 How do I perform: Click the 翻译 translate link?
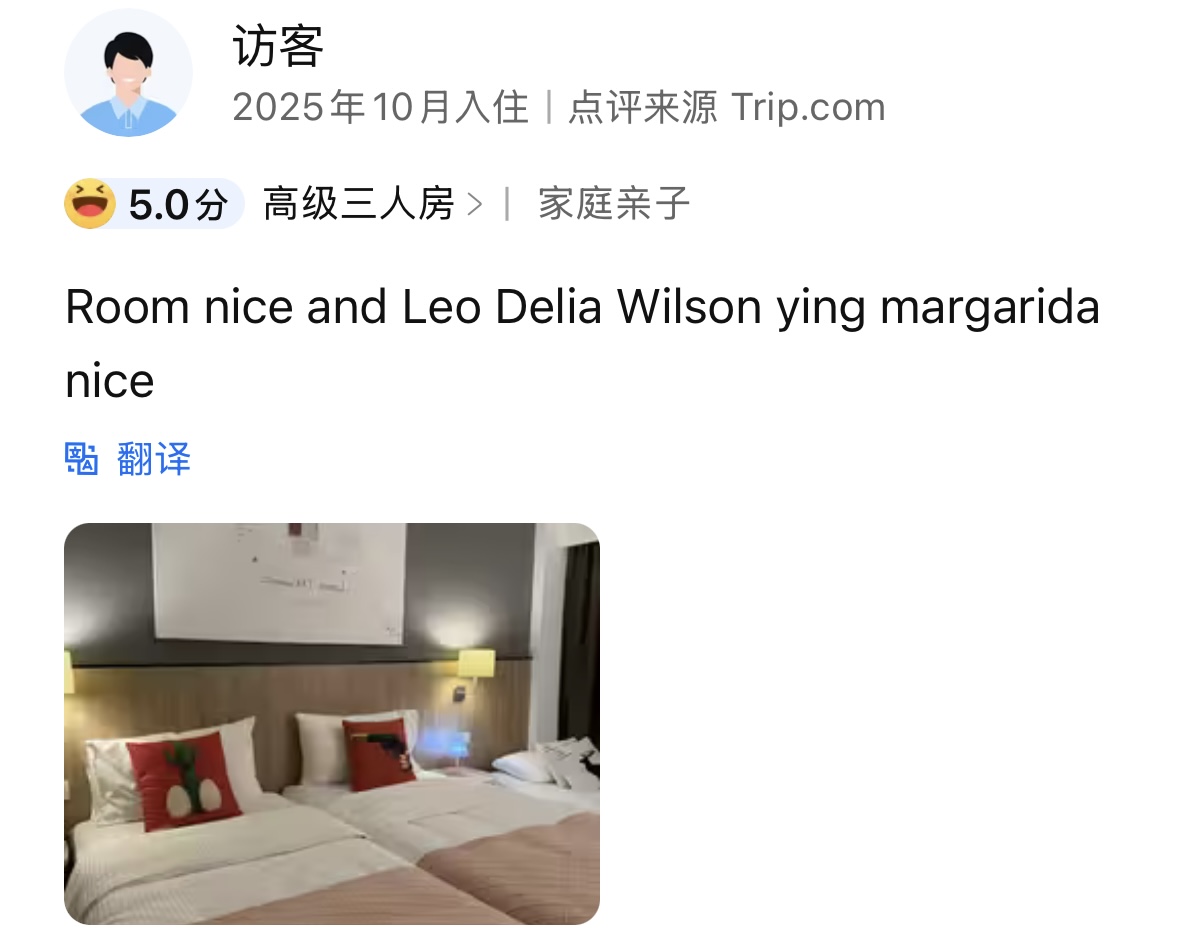click(x=154, y=459)
